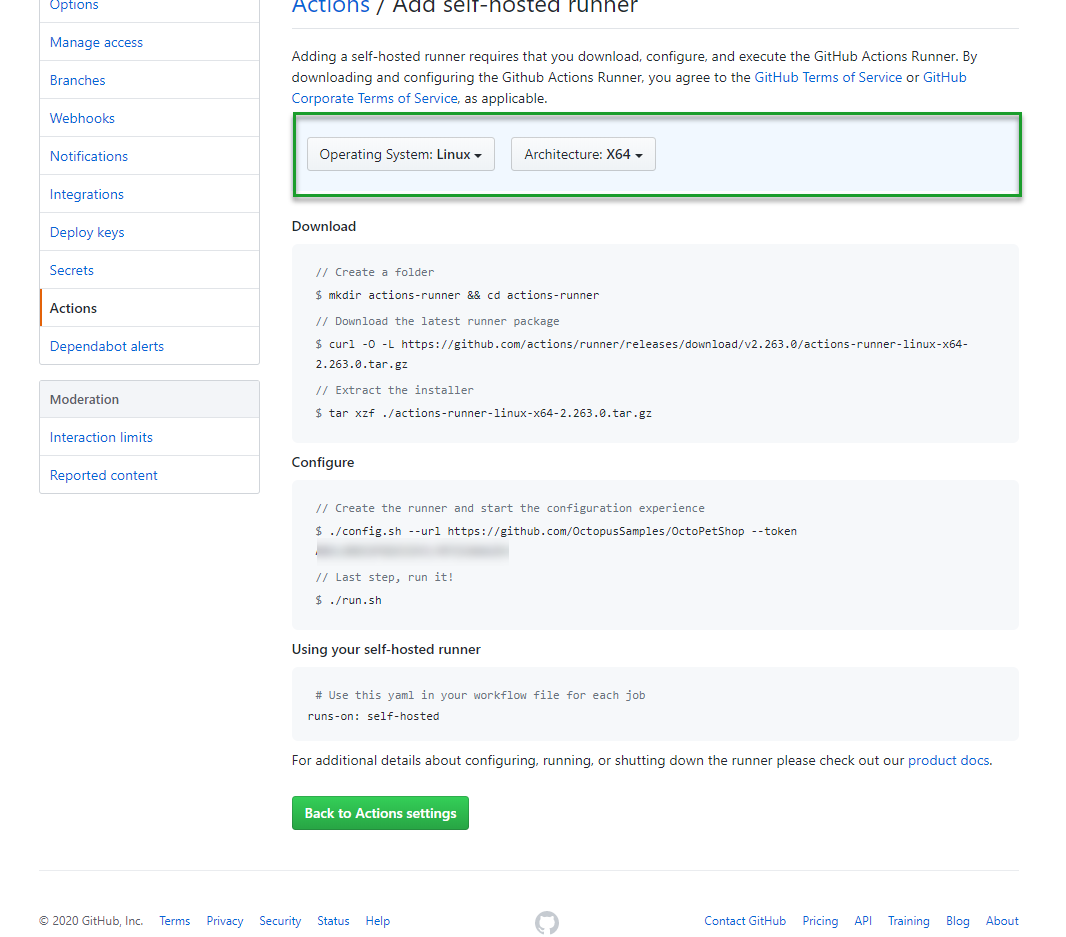The image size is (1066, 937).
Task: Navigate to Deploy keys
Action: pyautogui.click(x=87, y=232)
